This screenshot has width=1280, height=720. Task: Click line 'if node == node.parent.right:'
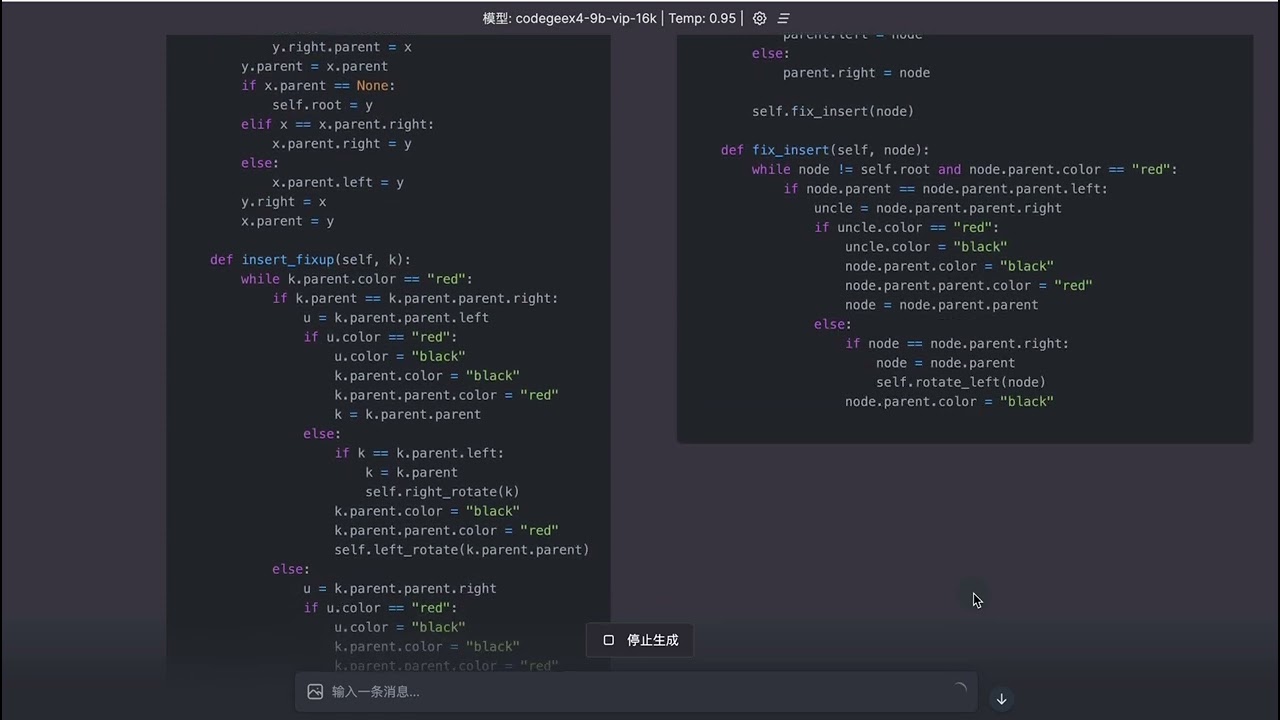[x=957, y=343]
